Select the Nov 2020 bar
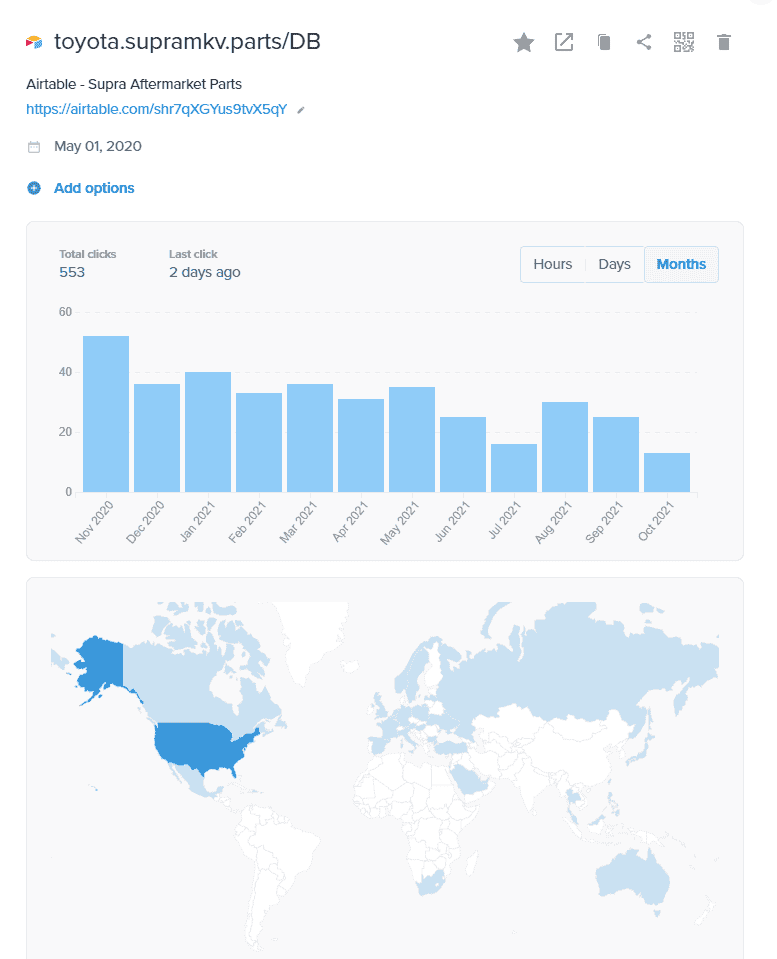 click(x=106, y=413)
